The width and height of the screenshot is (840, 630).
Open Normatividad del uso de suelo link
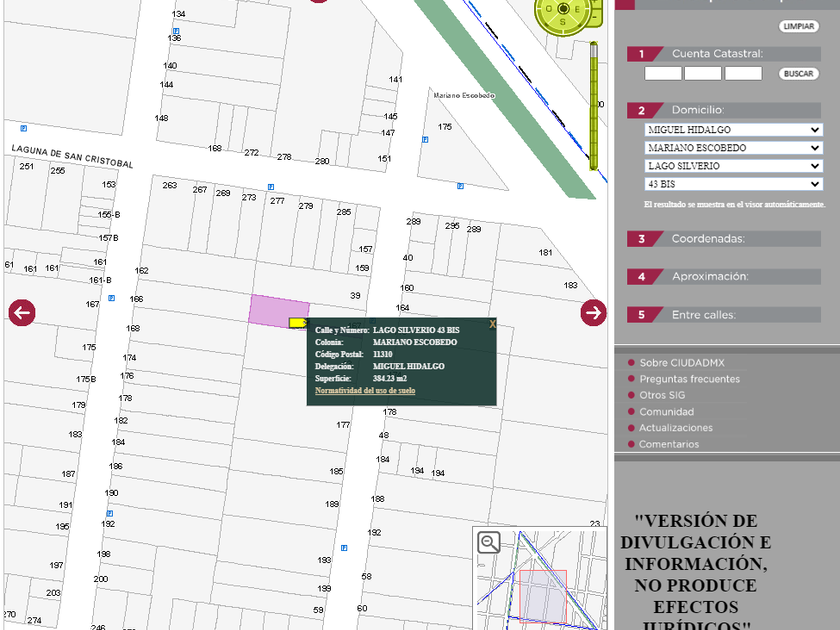click(365, 390)
